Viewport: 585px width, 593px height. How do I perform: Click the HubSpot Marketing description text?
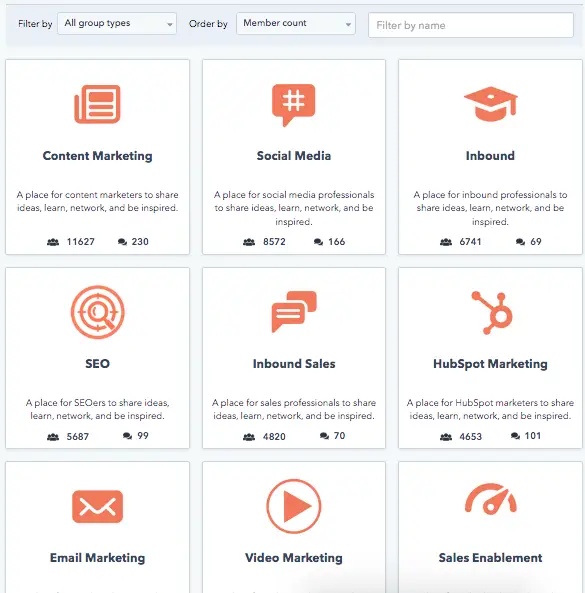(490, 409)
